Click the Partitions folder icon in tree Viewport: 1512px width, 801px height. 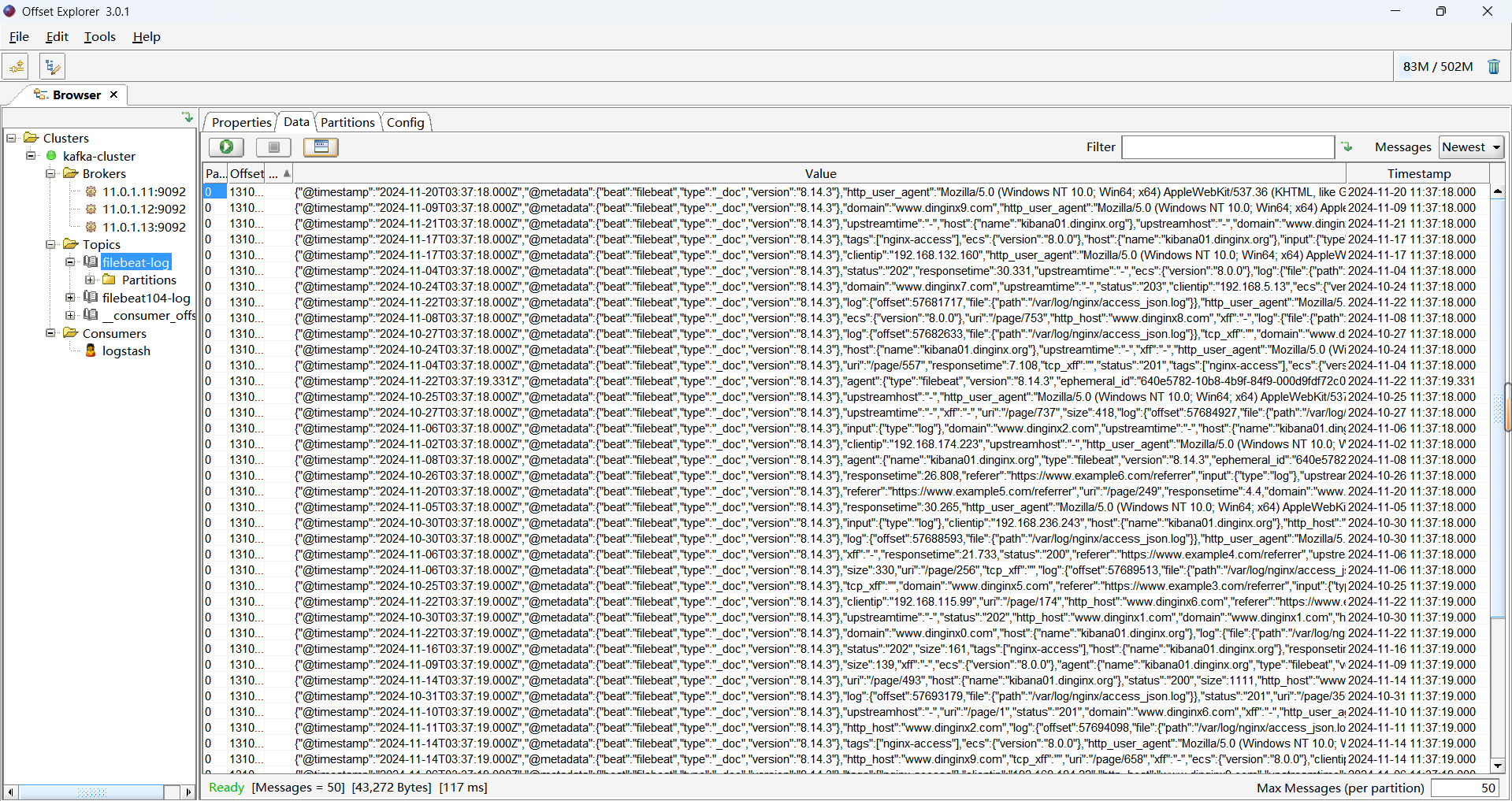pos(110,280)
